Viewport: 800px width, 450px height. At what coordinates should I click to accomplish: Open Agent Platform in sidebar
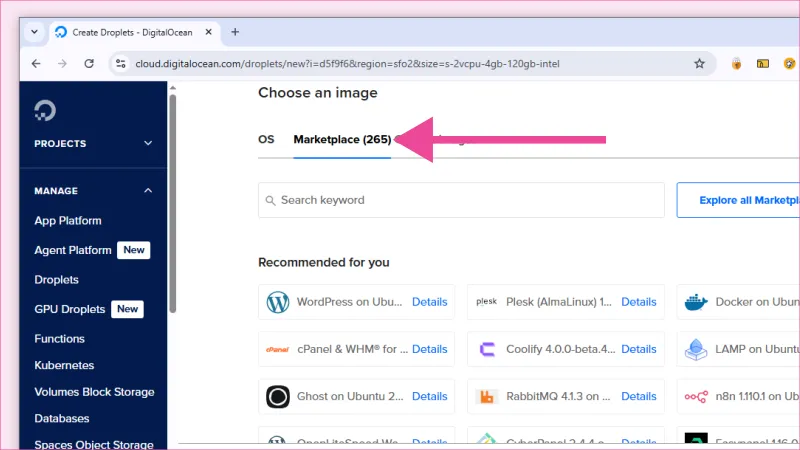pyautogui.click(x=73, y=250)
